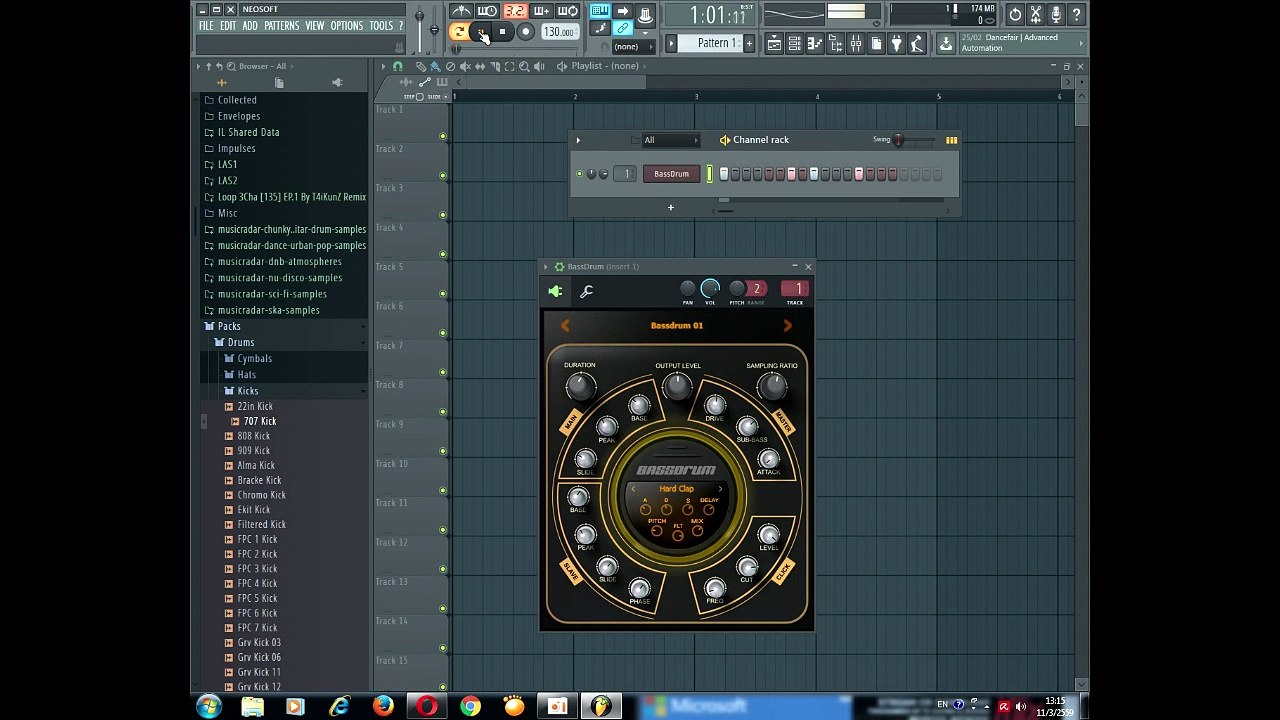Click the next preset arrow in BassDrum

coord(787,326)
